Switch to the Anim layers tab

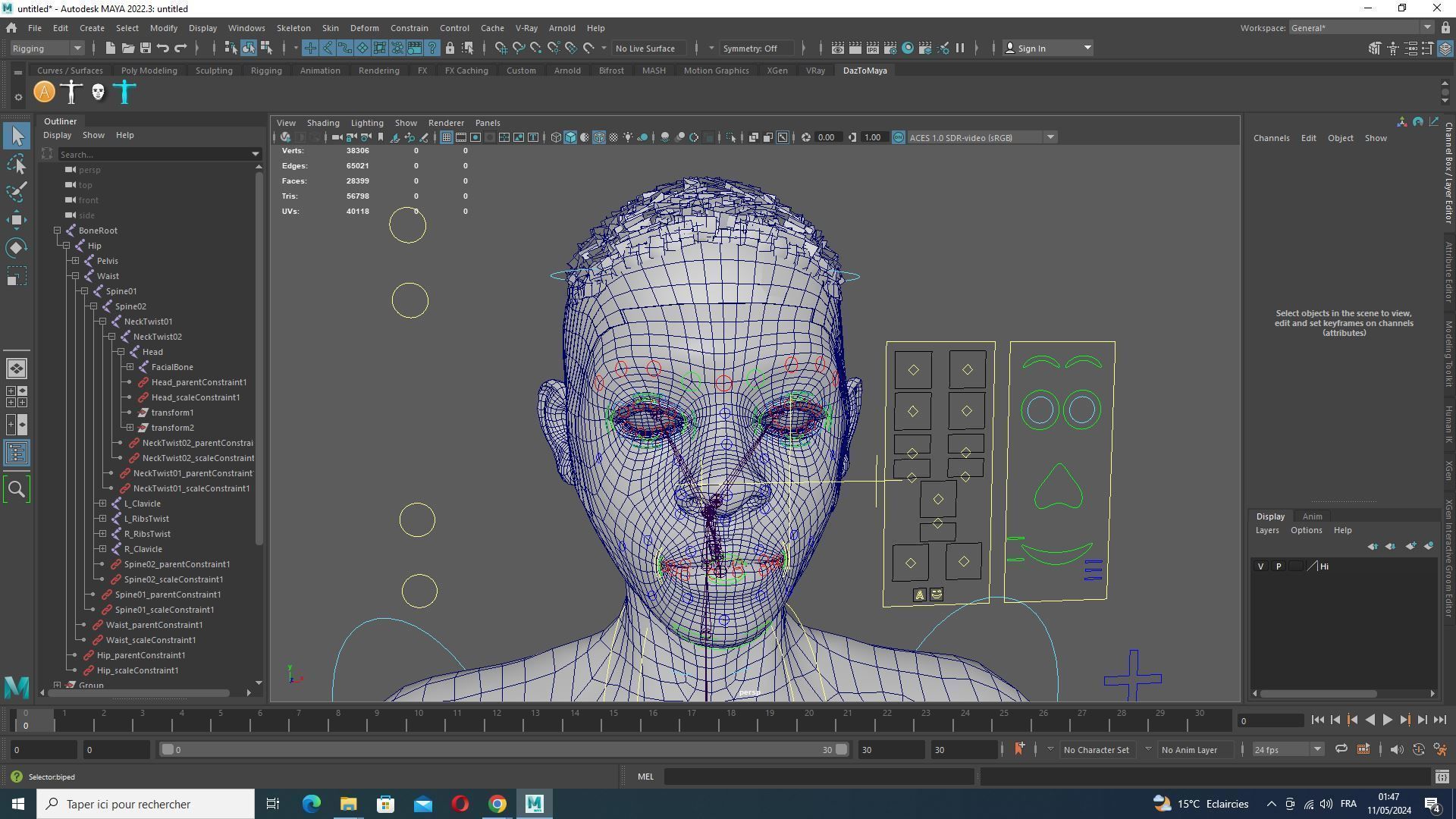pyautogui.click(x=1312, y=516)
